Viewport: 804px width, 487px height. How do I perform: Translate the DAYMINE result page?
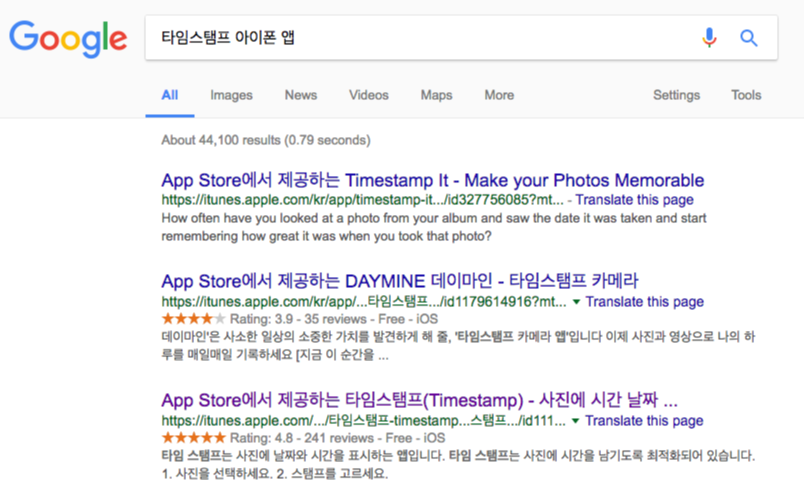(645, 302)
